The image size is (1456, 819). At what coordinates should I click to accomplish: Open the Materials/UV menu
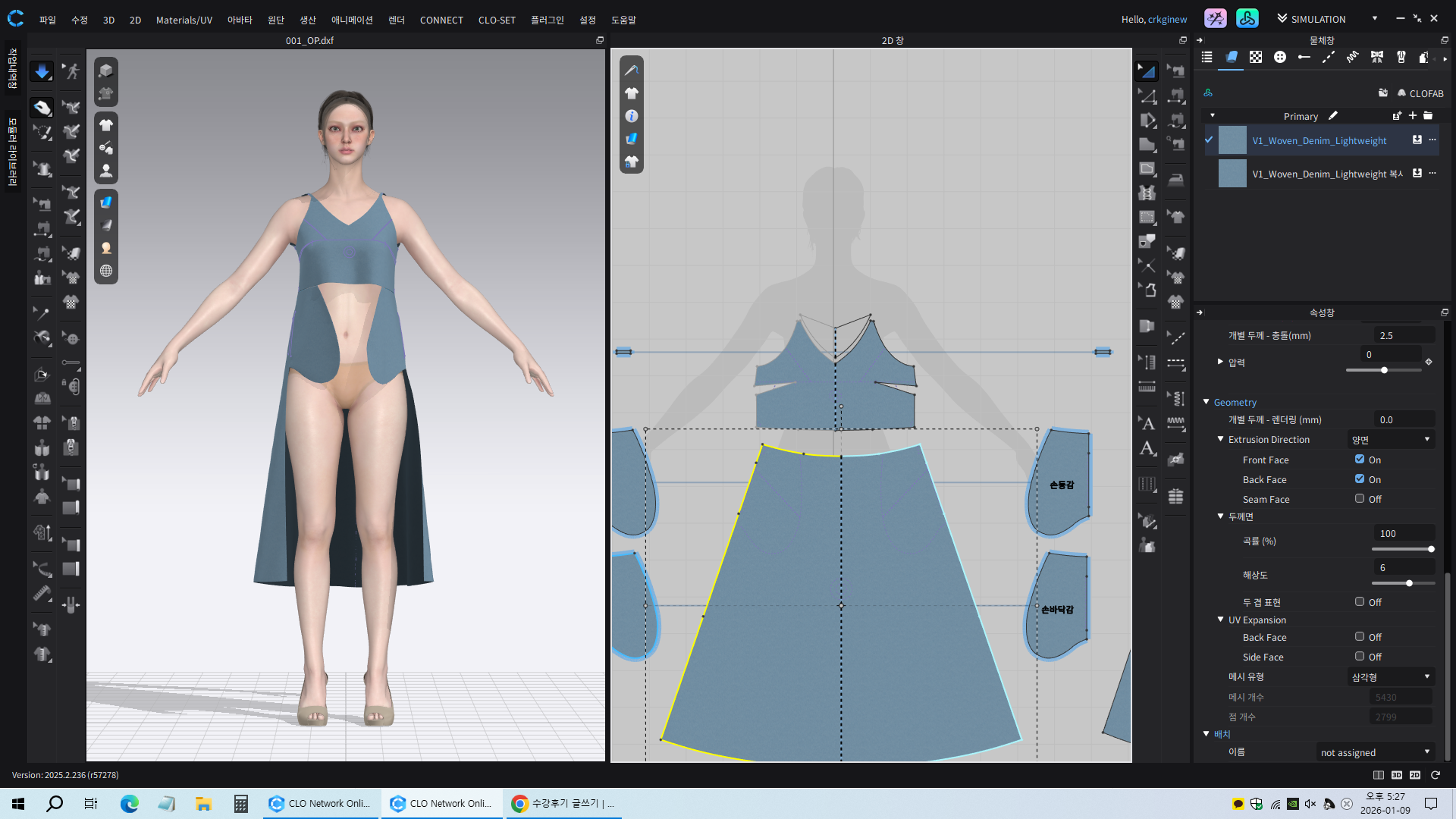pos(184,20)
